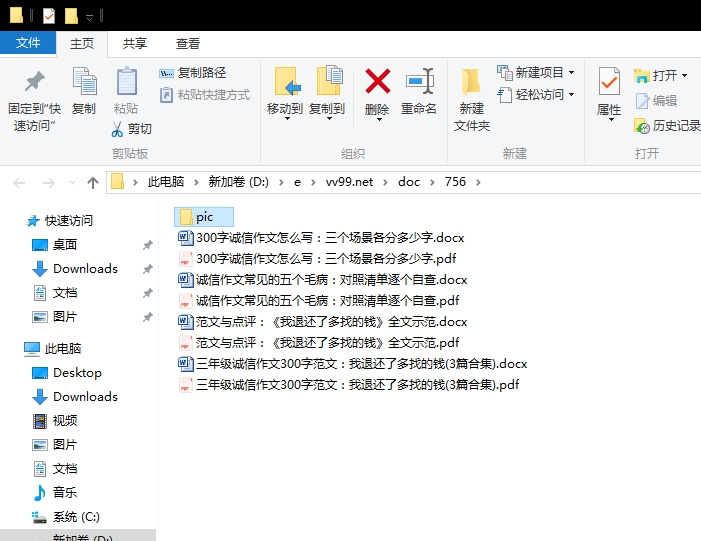Screen dimensions: 701x541
Task: Click vv99.net in the address path
Action: click(349, 182)
